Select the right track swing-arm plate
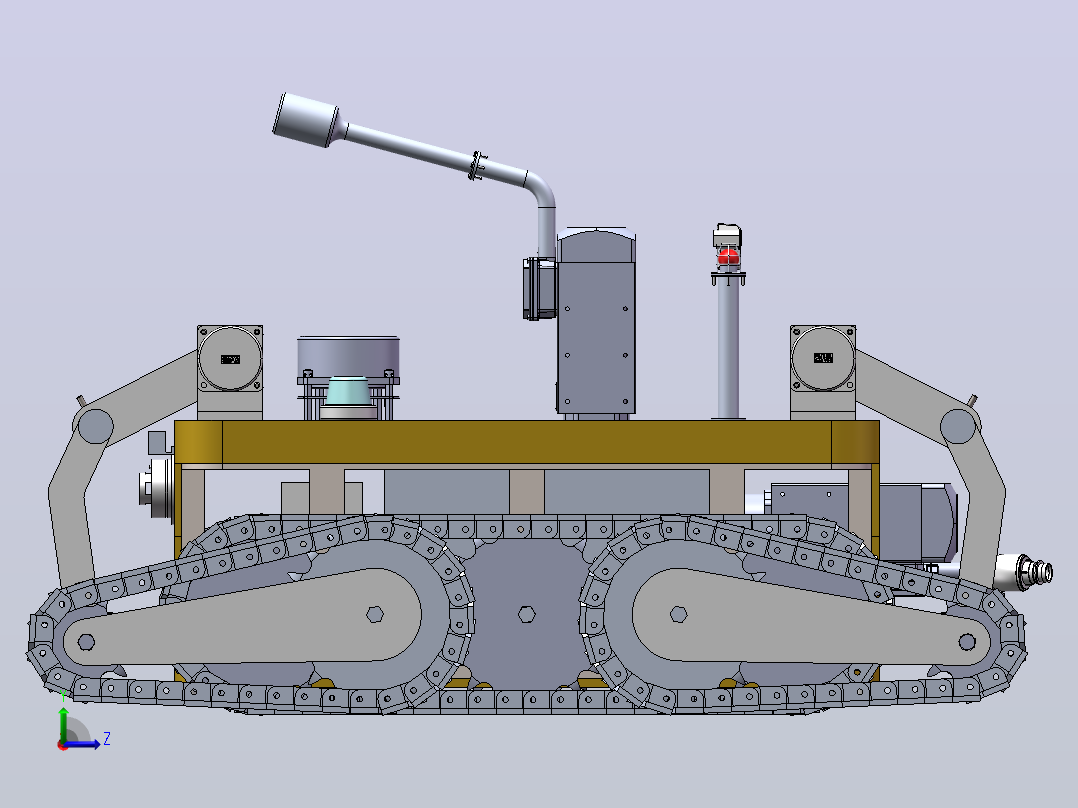 811,616
